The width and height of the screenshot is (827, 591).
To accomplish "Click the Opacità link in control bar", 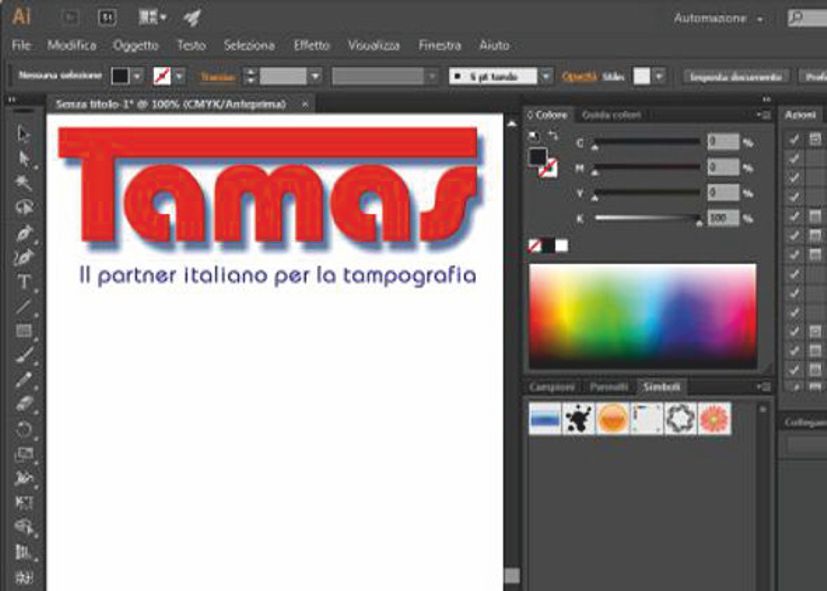I will pos(579,76).
